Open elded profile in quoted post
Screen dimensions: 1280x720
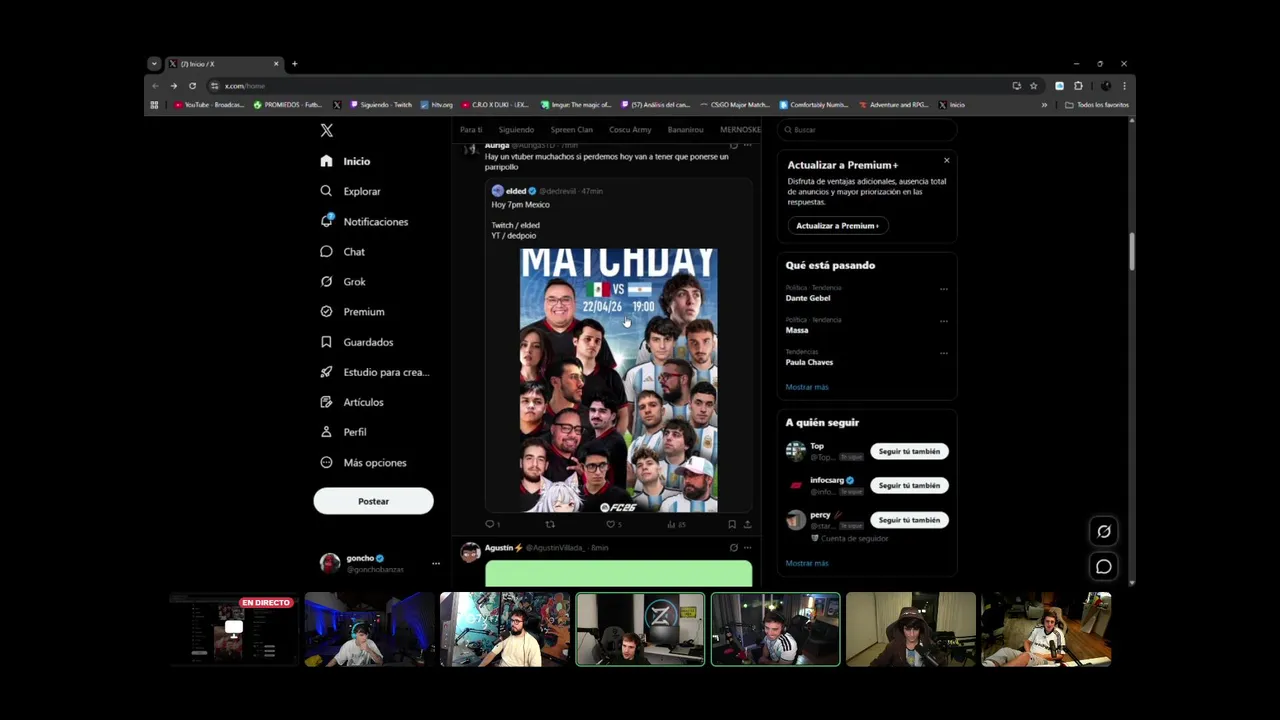(515, 191)
